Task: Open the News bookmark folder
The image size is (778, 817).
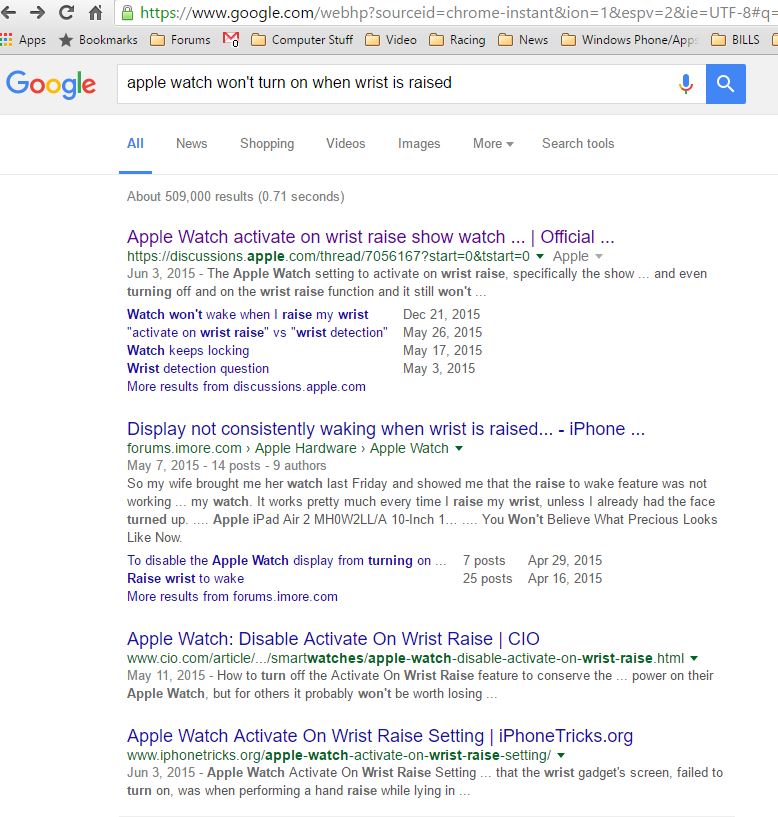Action: click(523, 40)
